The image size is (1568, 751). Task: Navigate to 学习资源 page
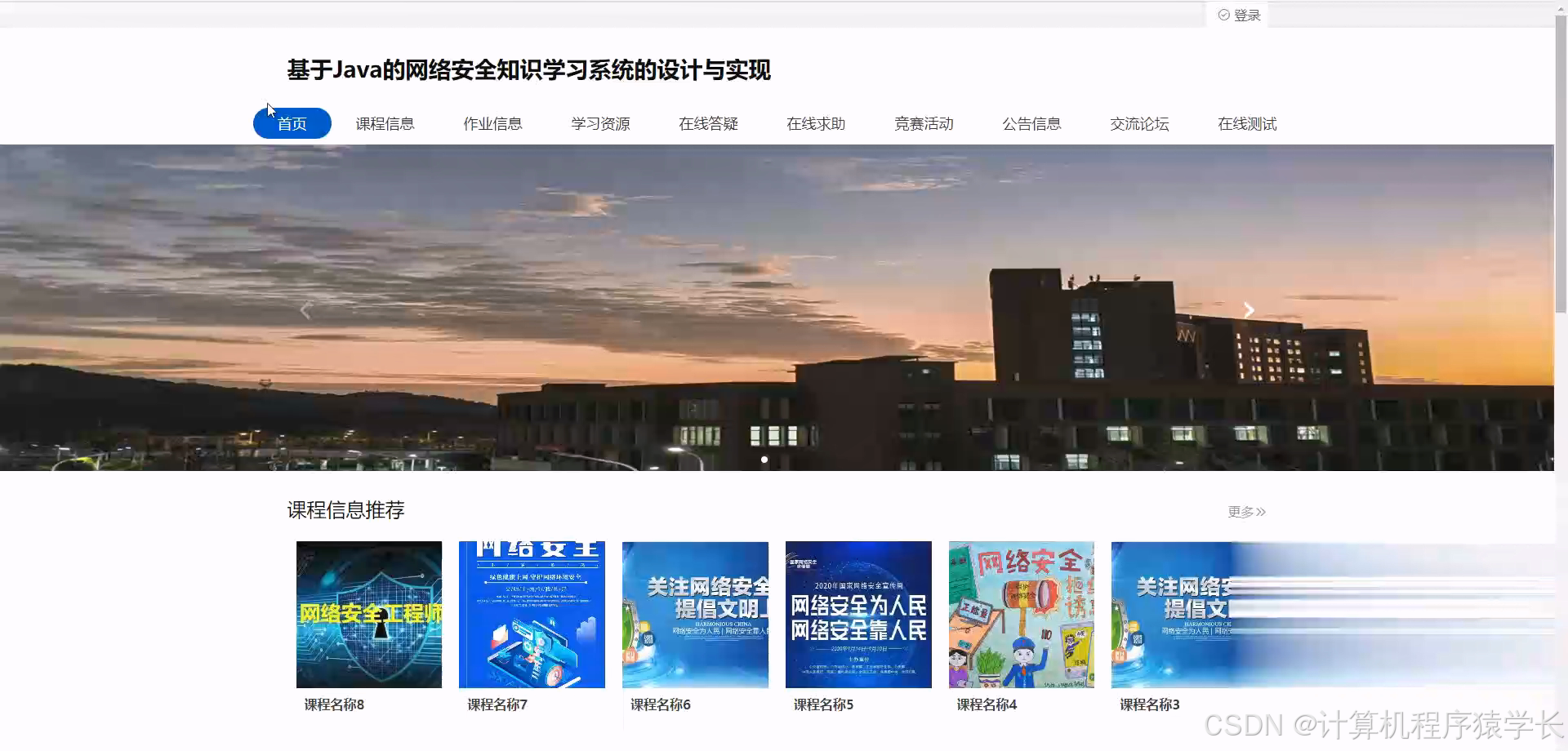600,123
